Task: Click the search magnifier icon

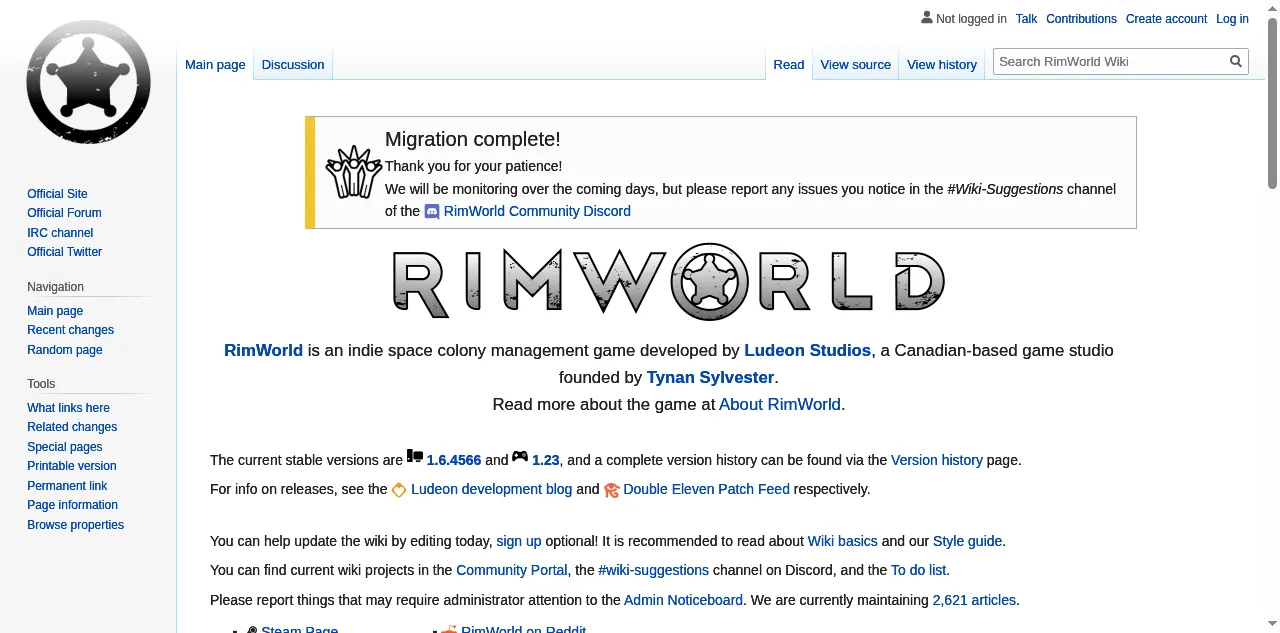Action: [1236, 61]
